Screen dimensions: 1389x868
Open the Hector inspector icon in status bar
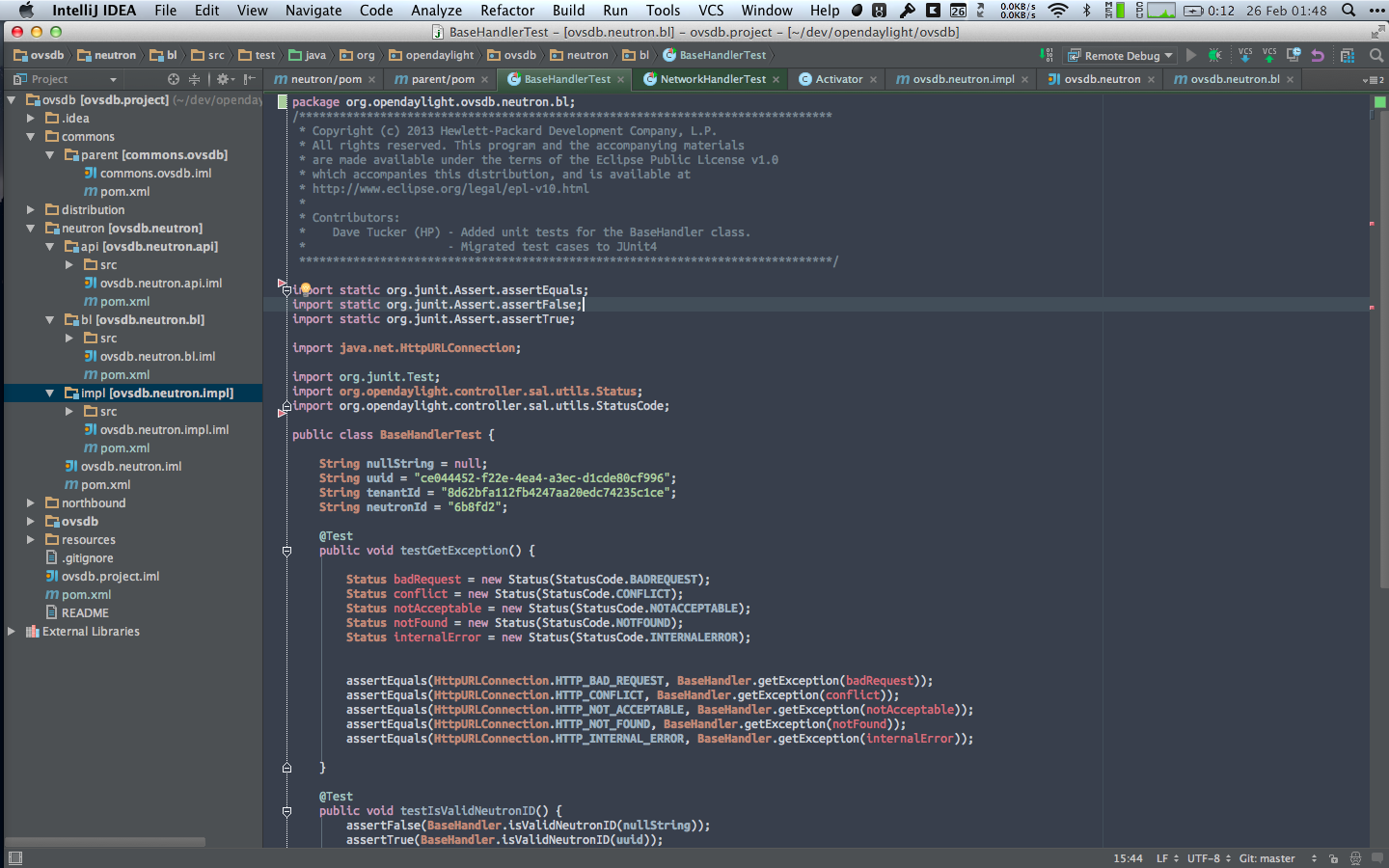[x=1355, y=858]
